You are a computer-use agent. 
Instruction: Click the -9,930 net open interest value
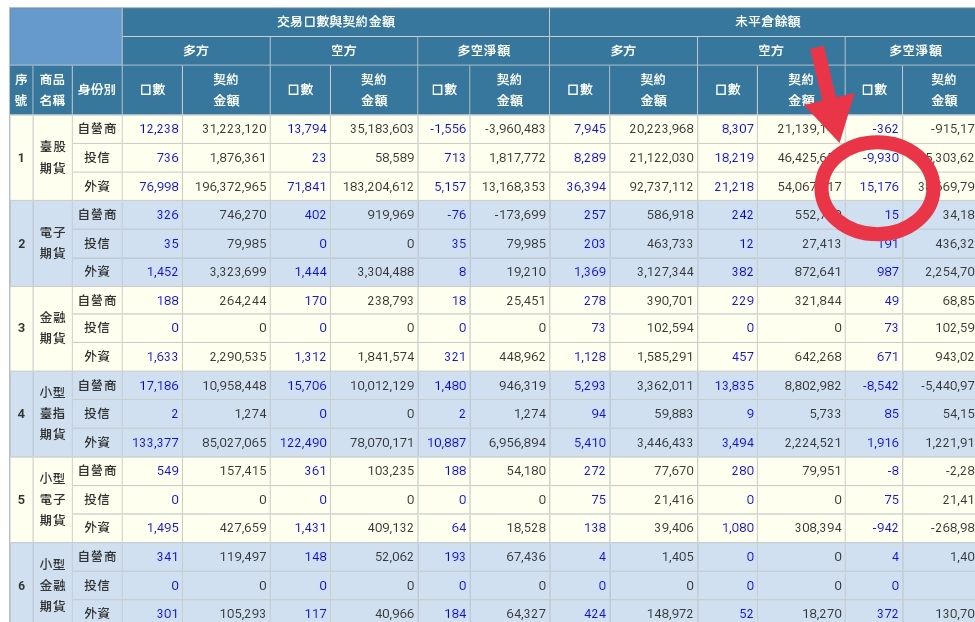point(880,158)
